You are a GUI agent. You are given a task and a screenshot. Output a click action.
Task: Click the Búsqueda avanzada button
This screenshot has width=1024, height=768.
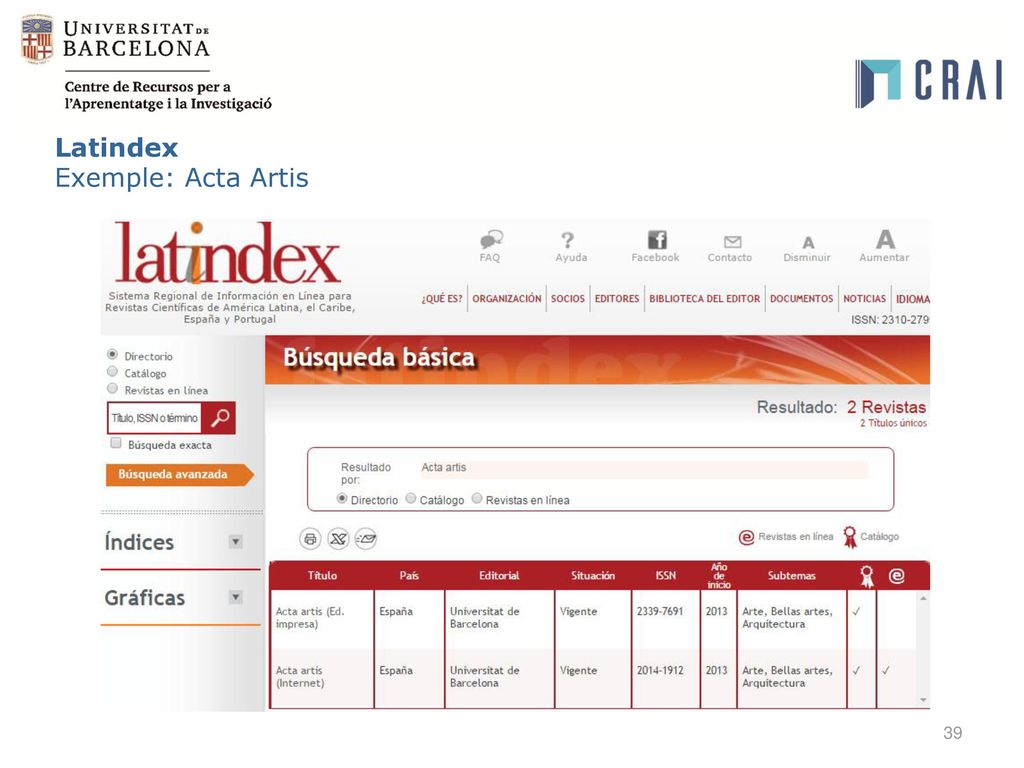coord(179,475)
